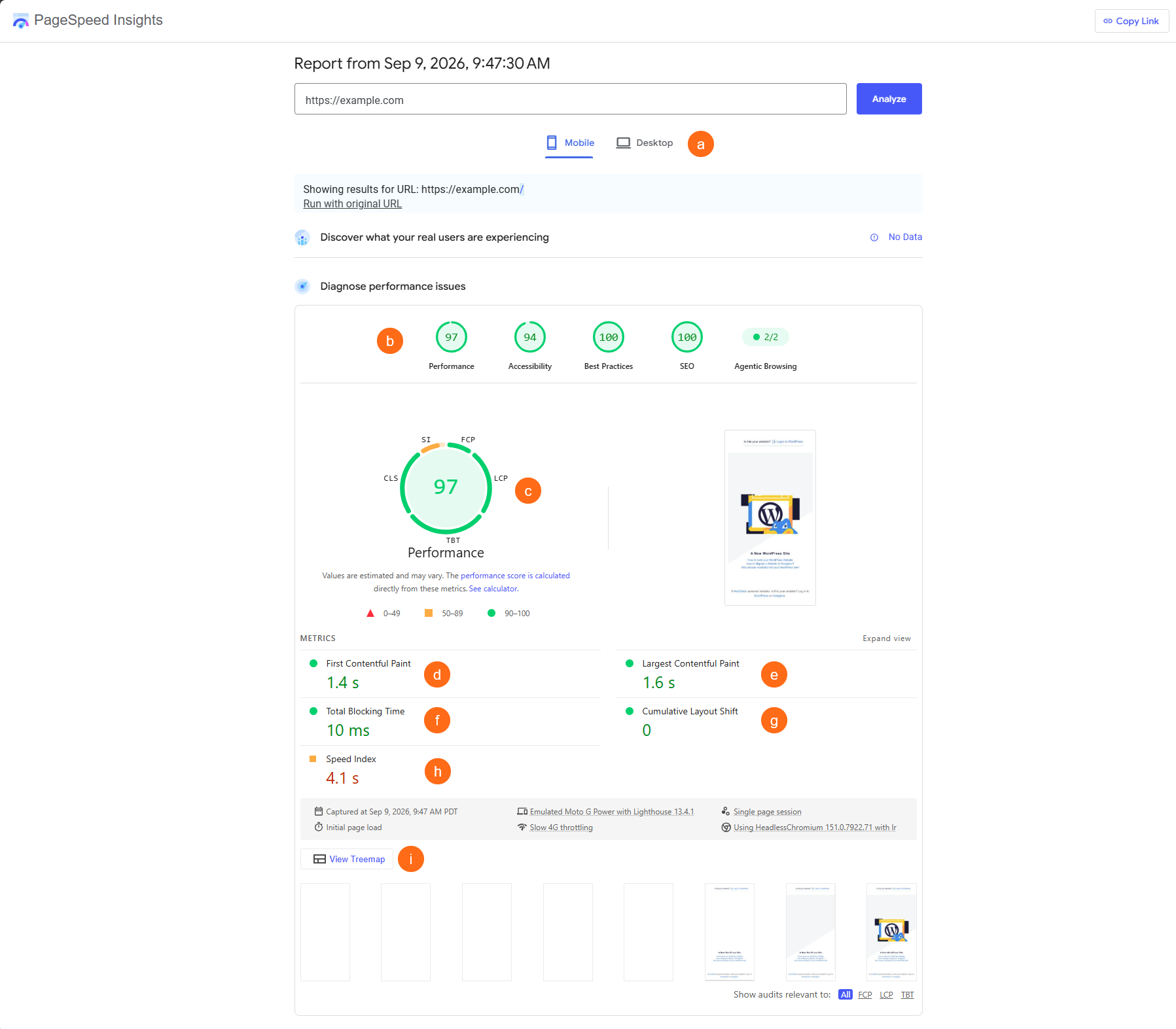
Task: Click the device icon beside Emulated Moto G
Action: click(522, 811)
